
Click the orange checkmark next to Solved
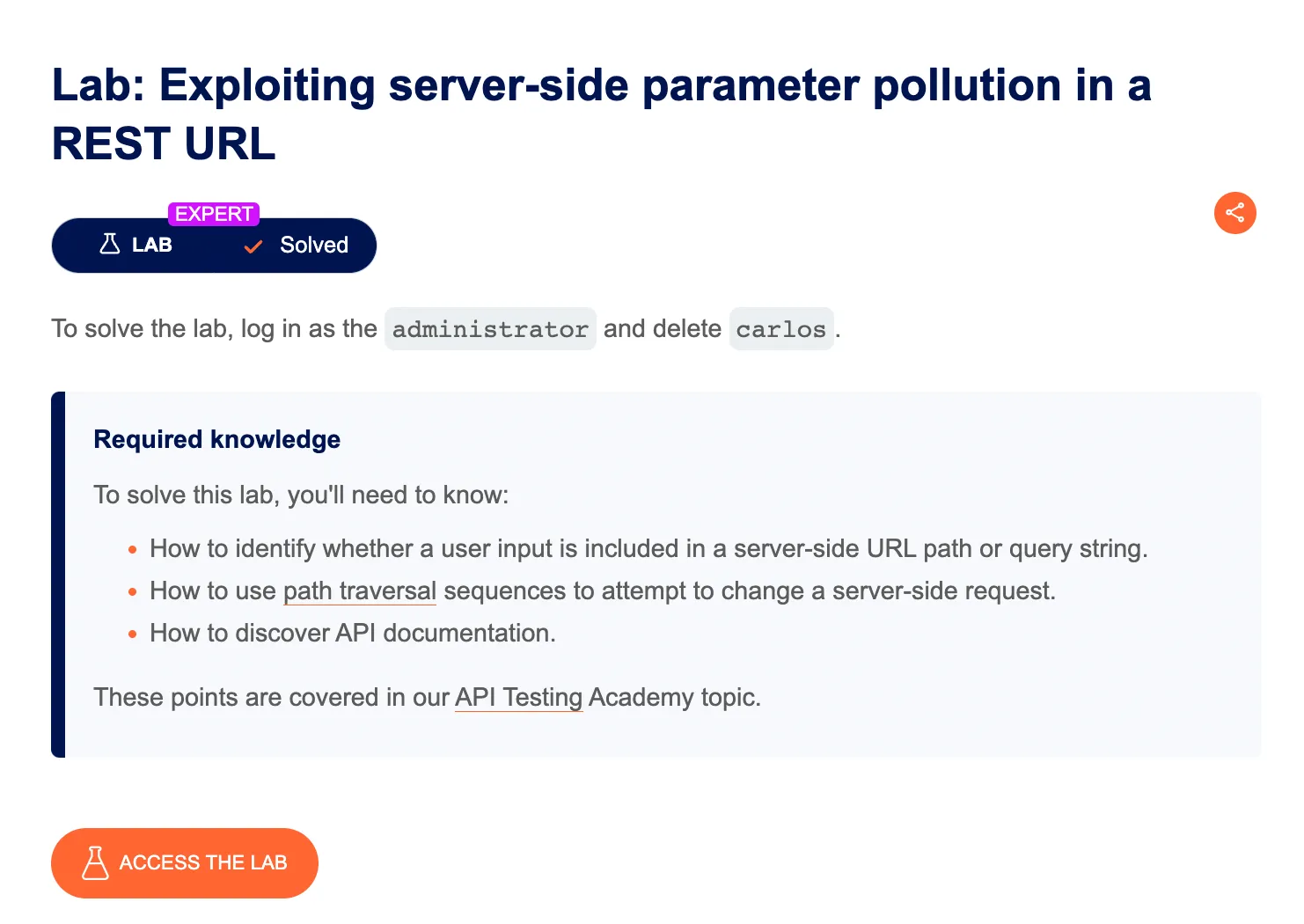click(x=253, y=246)
